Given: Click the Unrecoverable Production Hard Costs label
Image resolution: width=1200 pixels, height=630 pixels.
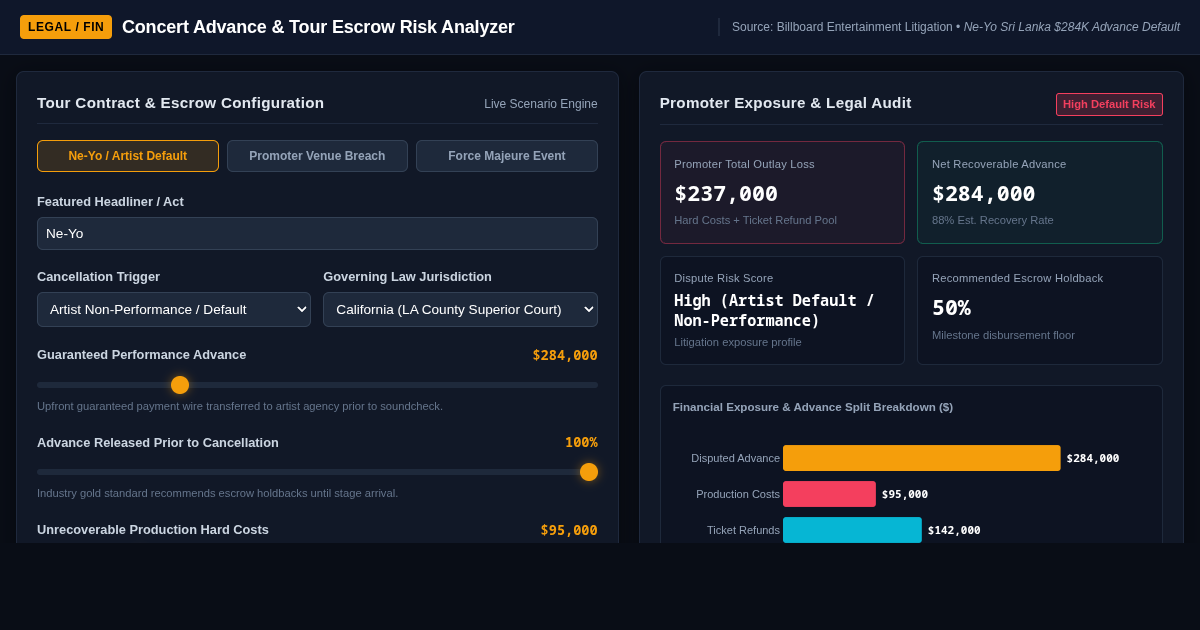Looking at the screenshot, I should point(153,529).
